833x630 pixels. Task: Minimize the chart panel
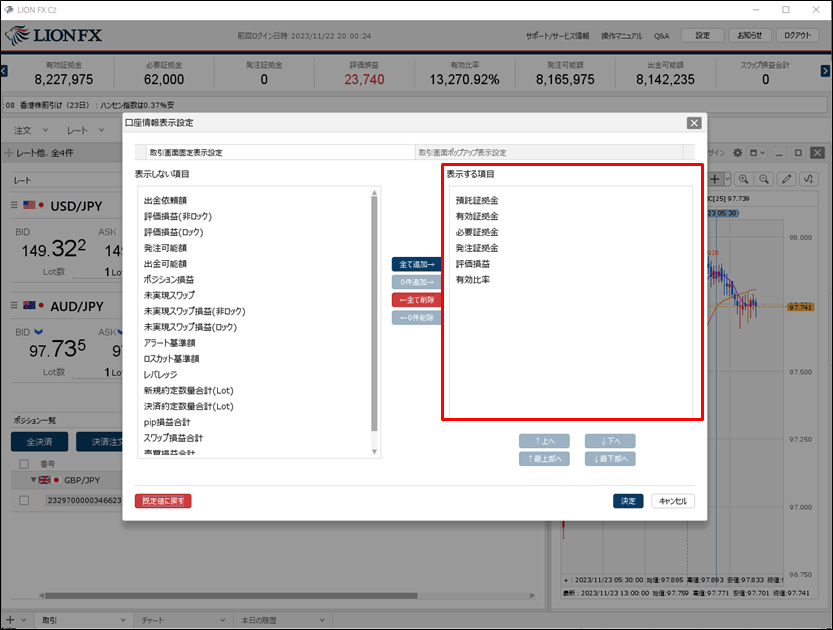(779, 153)
